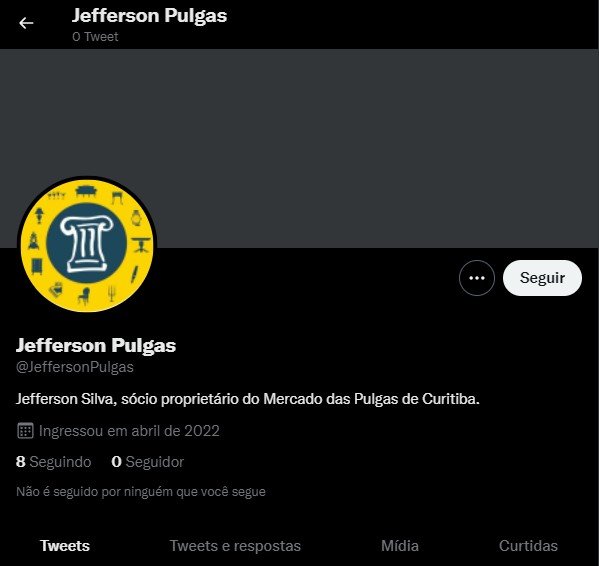Click the Não é seguido por ninguém notice

tap(141, 492)
